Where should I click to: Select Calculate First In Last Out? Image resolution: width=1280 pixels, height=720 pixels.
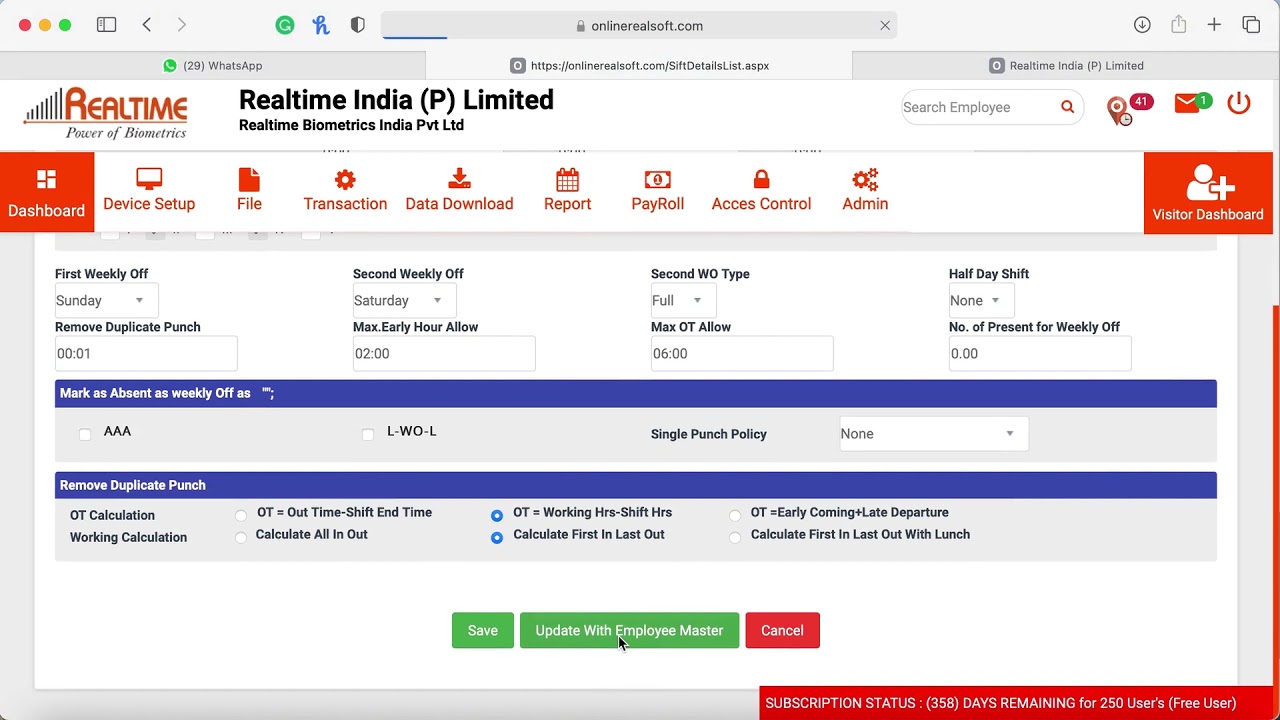(x=497, y=537)
